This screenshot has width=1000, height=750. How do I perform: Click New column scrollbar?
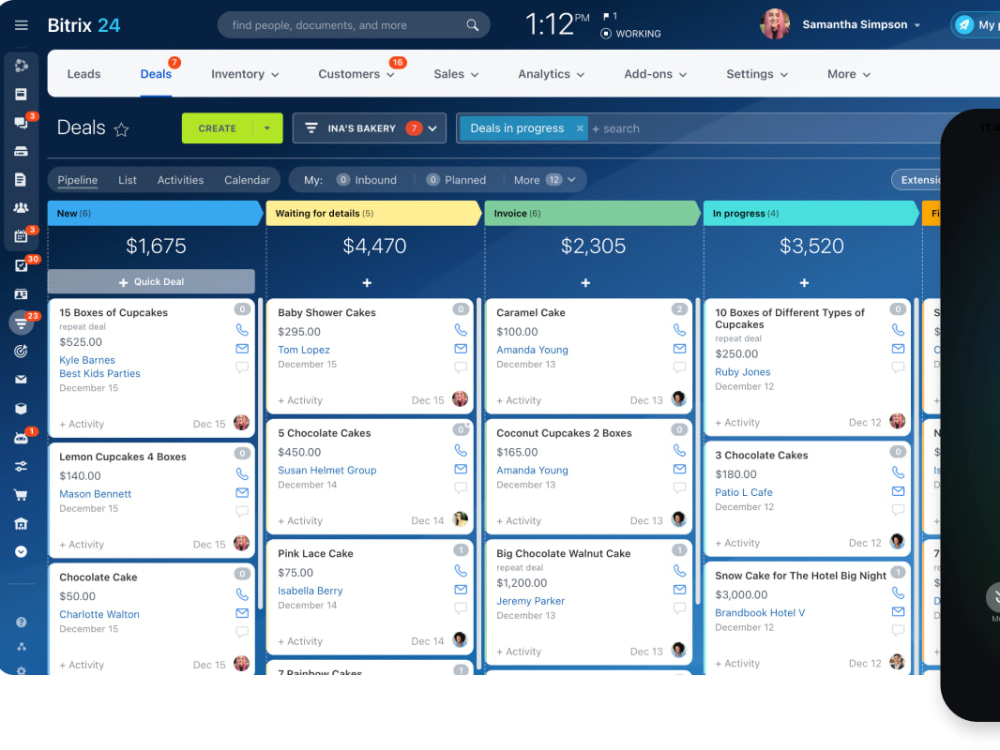(260, 453)
